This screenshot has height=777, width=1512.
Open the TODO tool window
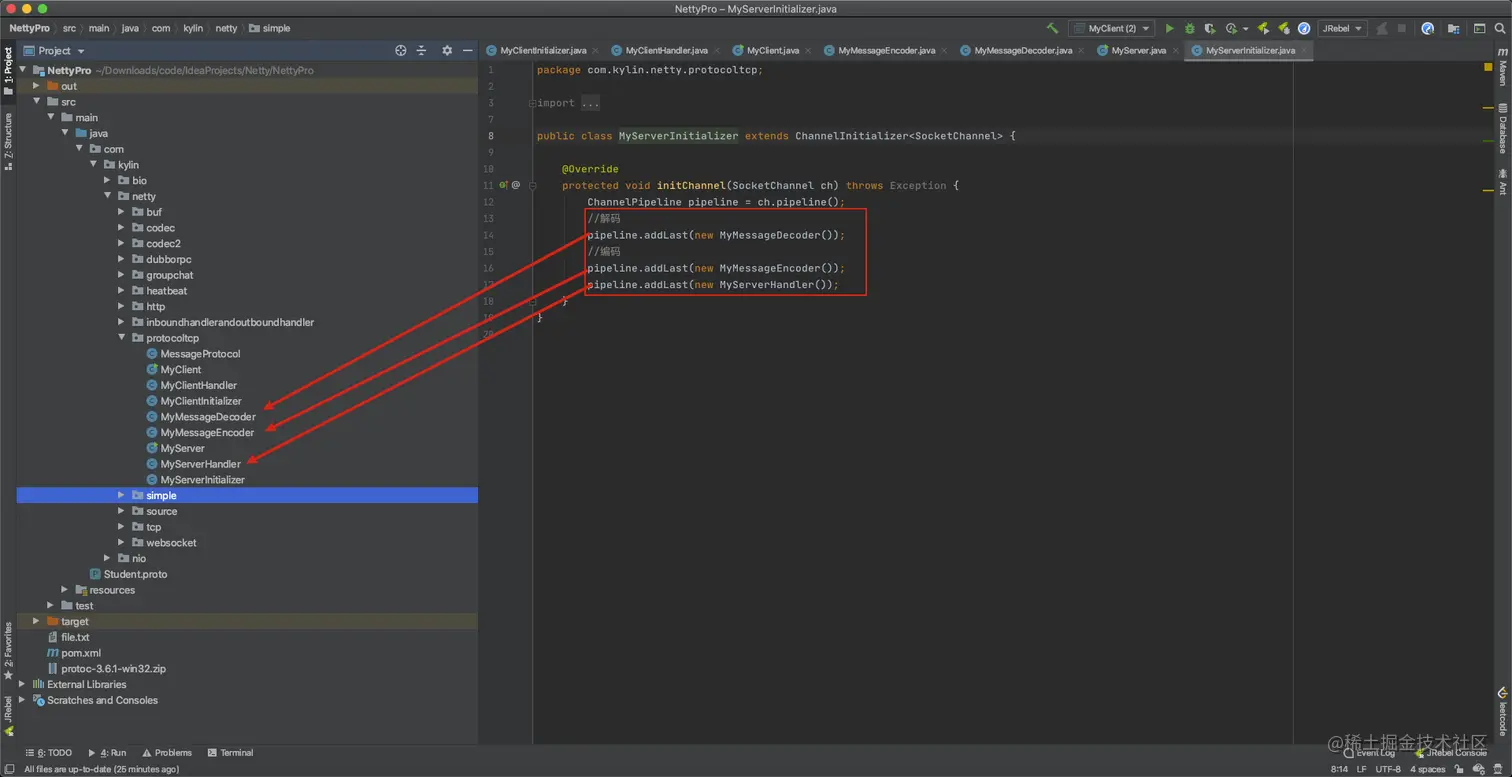(x=50, y=753)
